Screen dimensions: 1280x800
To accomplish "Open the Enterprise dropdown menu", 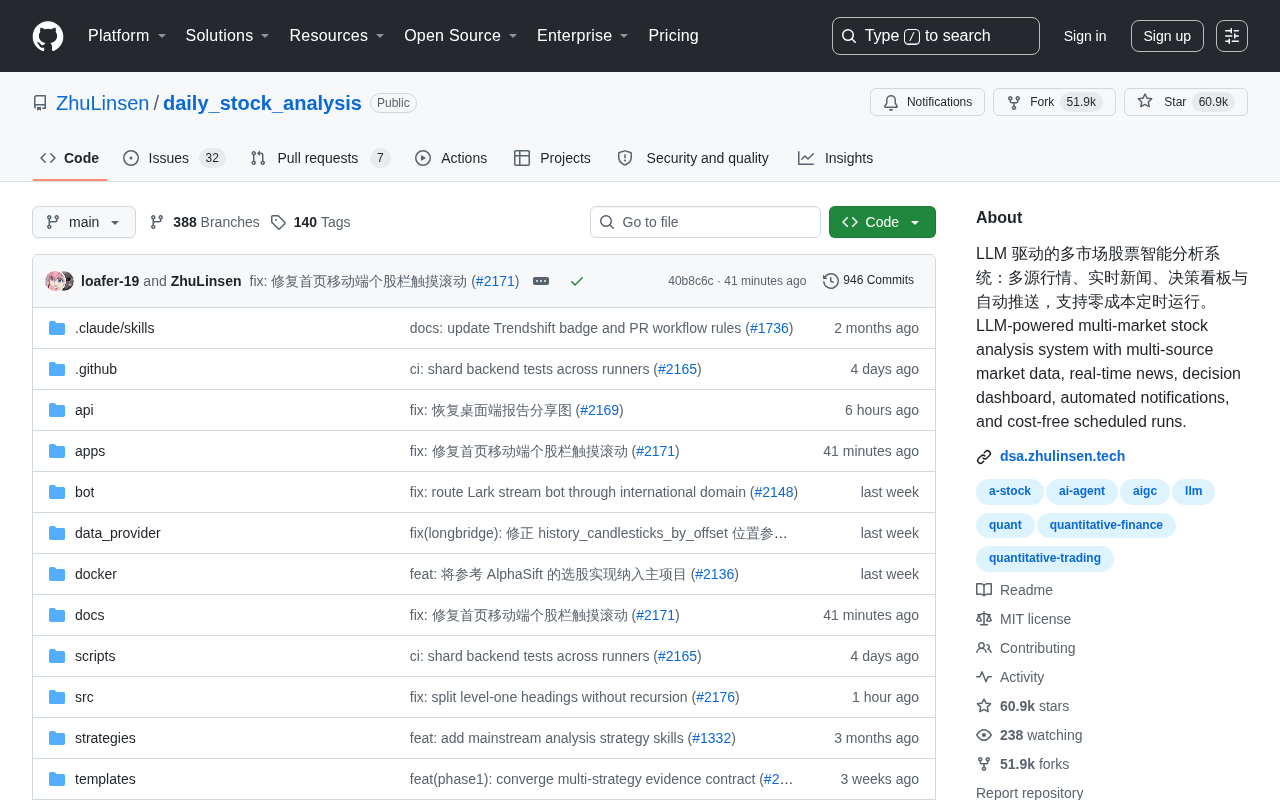I will 583,36.
